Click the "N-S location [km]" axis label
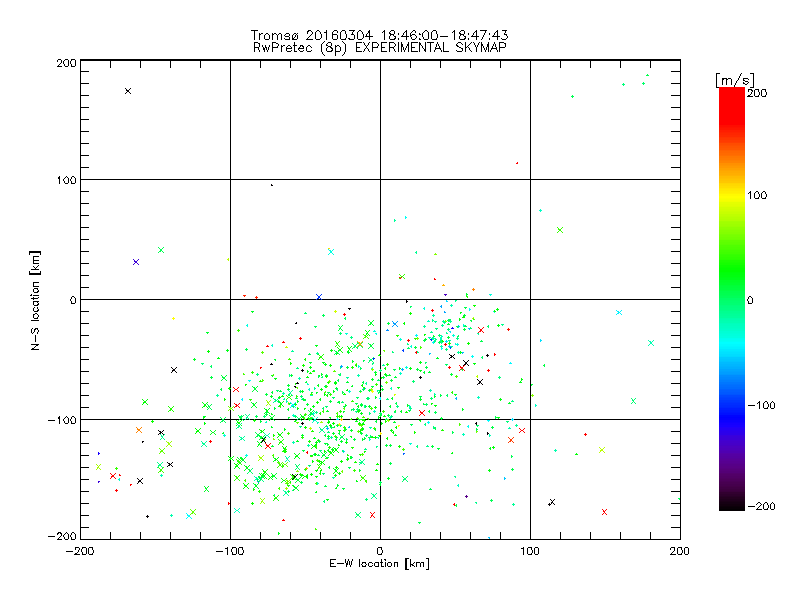This screenshot has width=800, height=600. (35, 300)
